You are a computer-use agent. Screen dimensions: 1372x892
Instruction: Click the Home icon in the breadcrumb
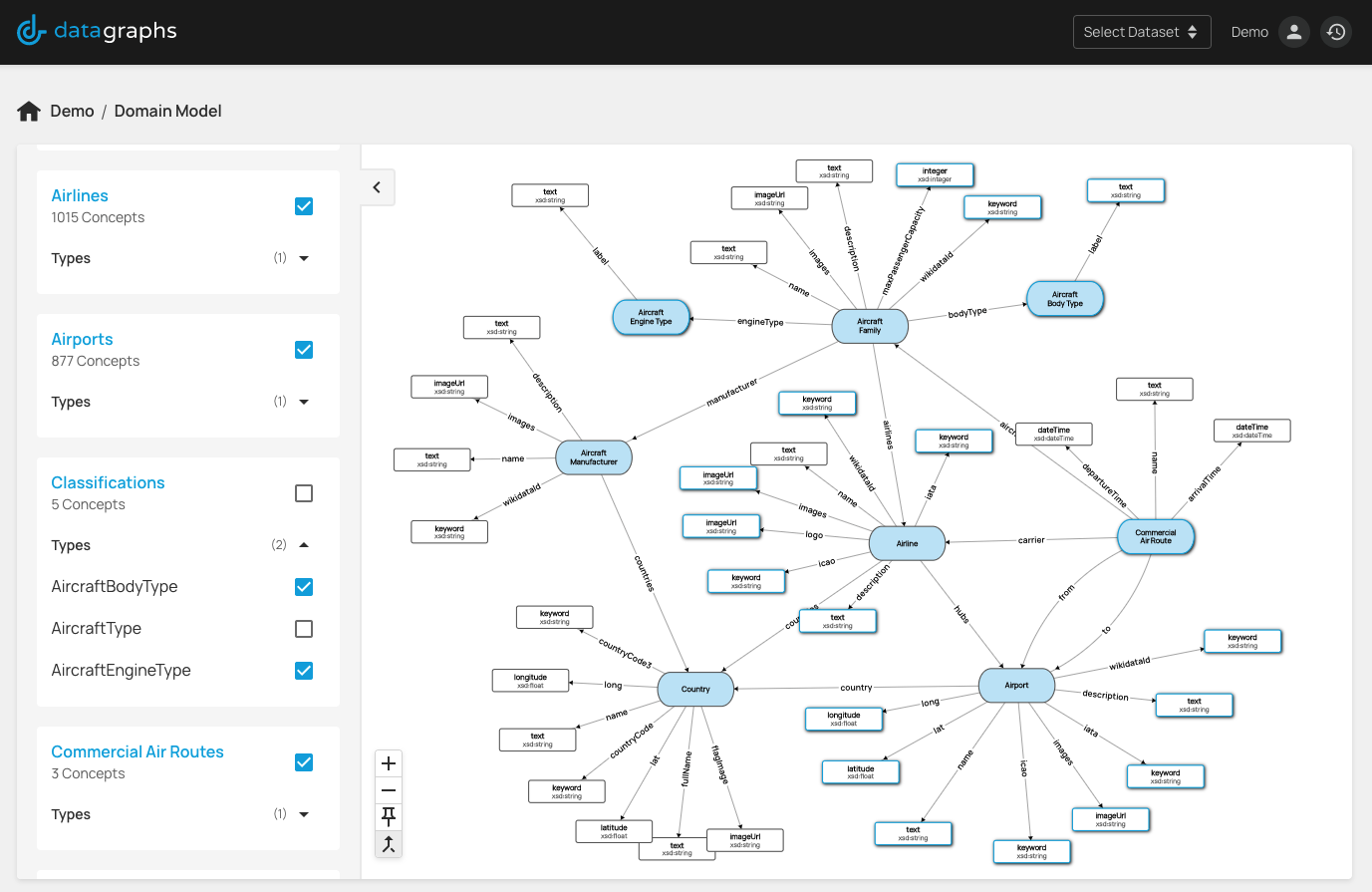click(x=28, y=111)
